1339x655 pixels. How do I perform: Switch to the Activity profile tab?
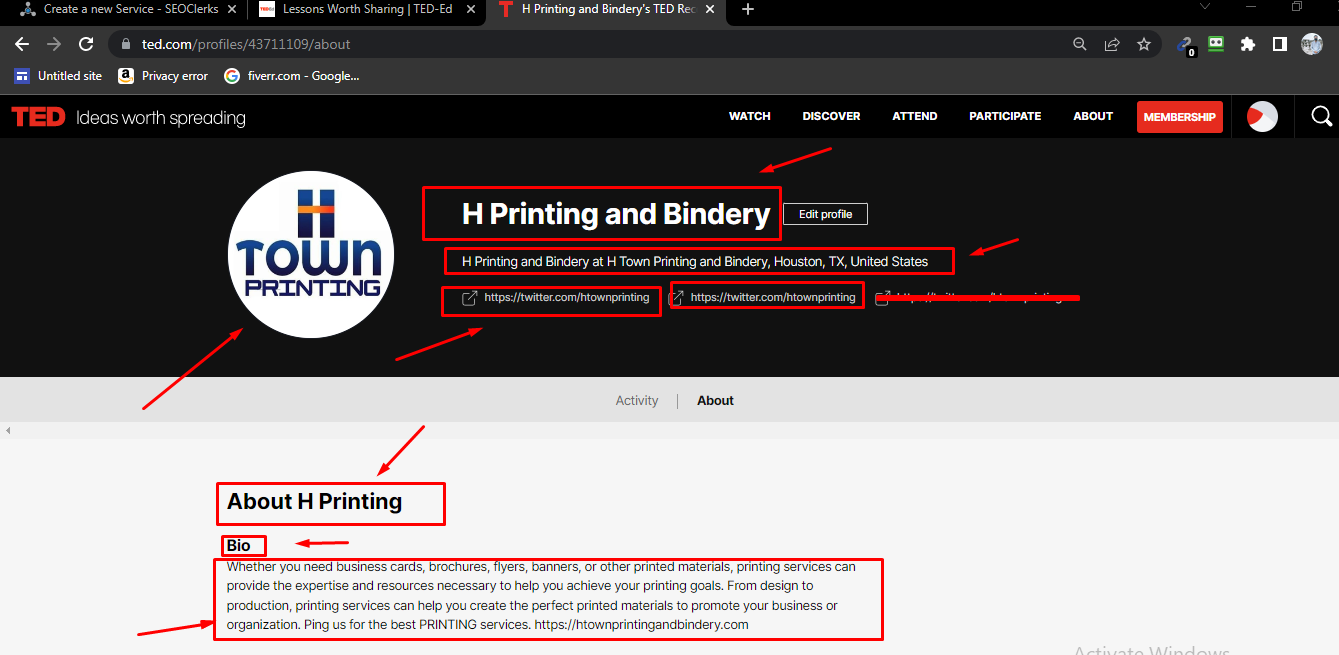(637, 401)
